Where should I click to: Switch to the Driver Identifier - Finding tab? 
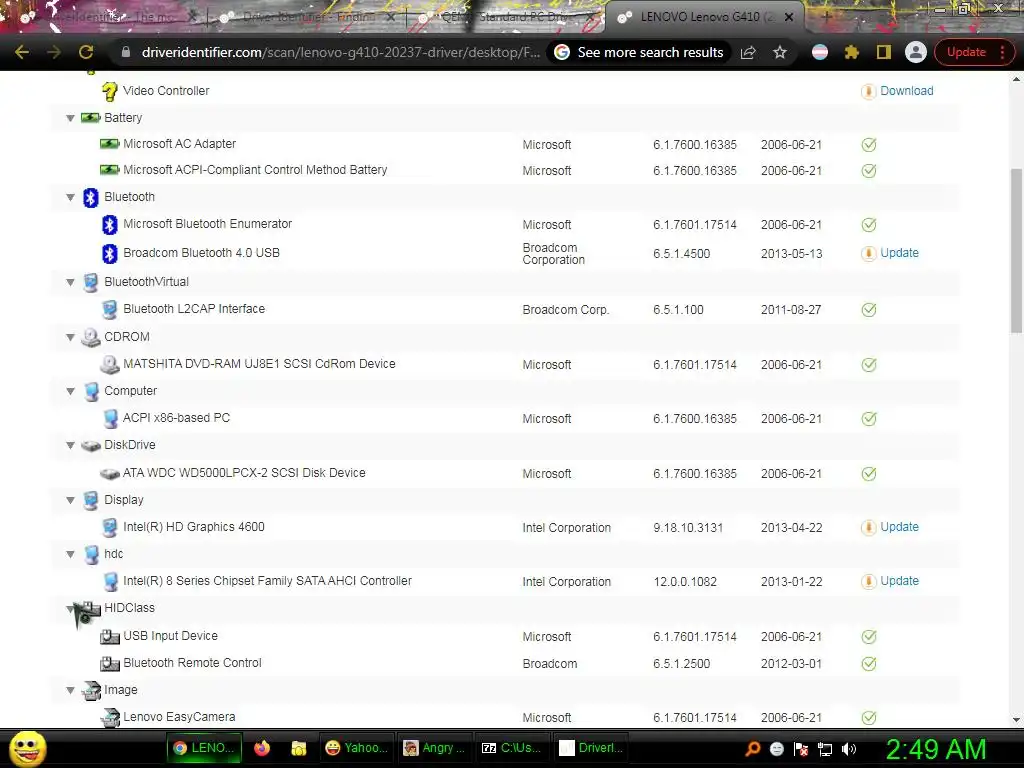click(x=307, y=17)
